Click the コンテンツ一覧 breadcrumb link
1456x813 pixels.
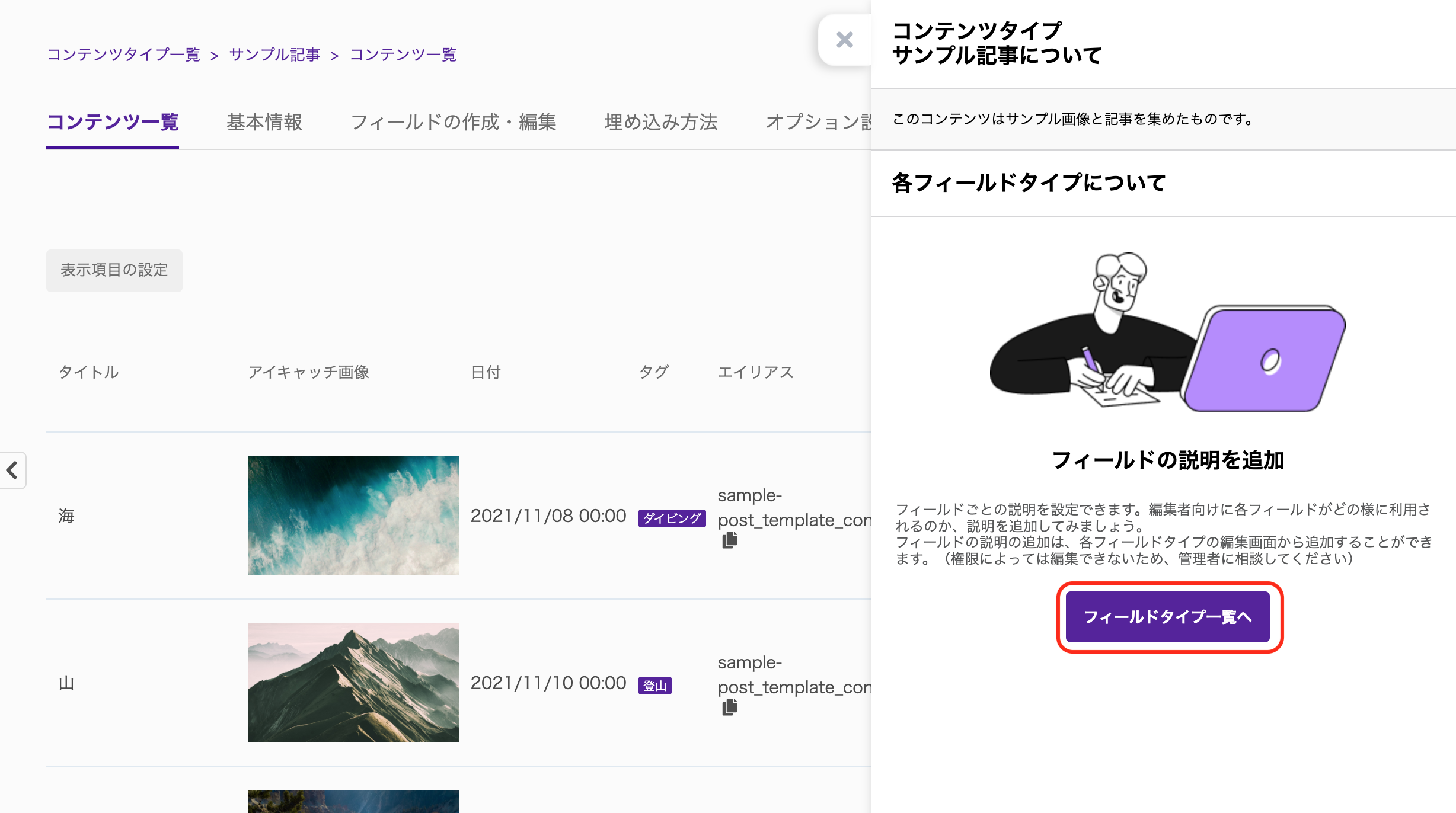tap(403, 55)
